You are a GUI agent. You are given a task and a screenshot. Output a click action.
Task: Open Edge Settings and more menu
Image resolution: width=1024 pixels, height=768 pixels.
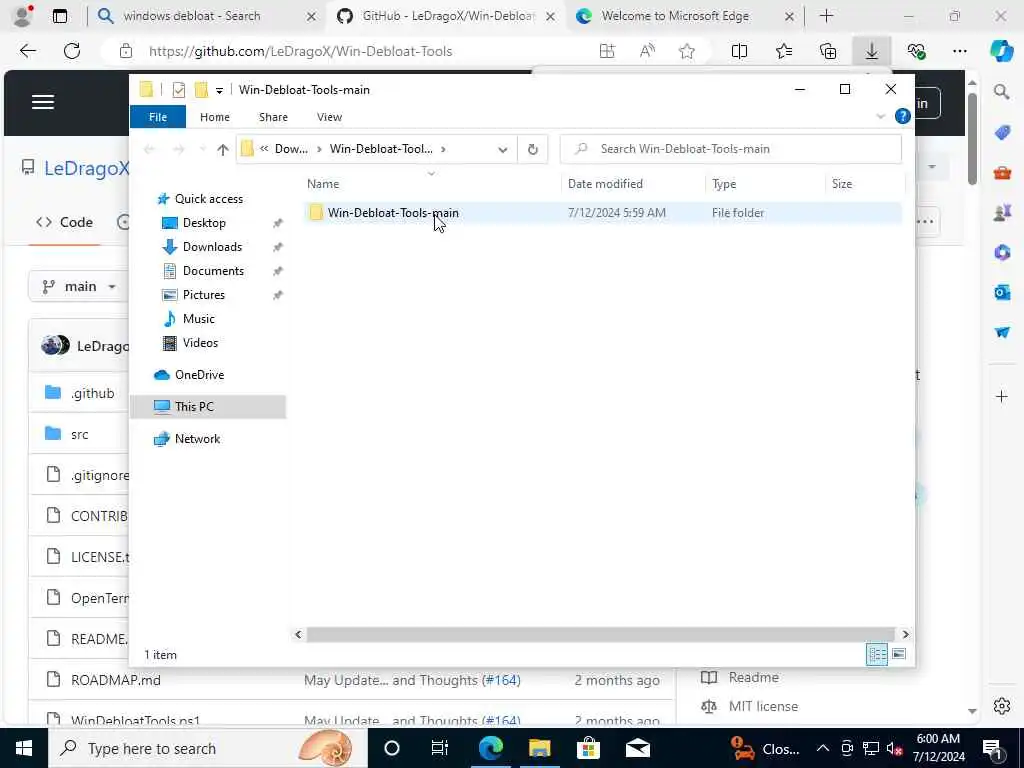click(x=959, y=51)
